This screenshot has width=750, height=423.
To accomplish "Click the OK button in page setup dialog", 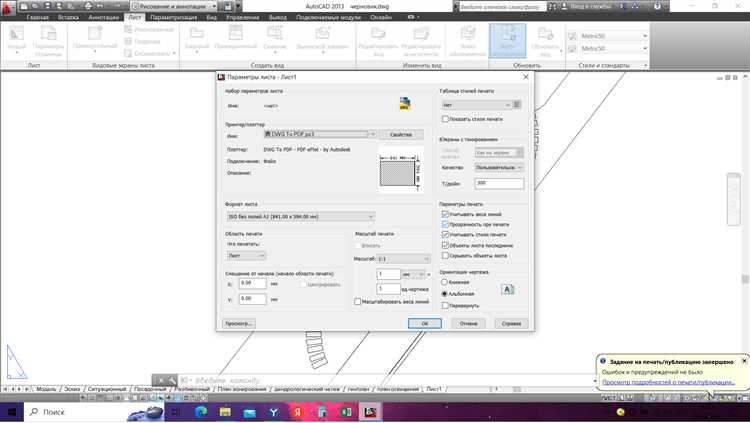I will coord(425,323).
